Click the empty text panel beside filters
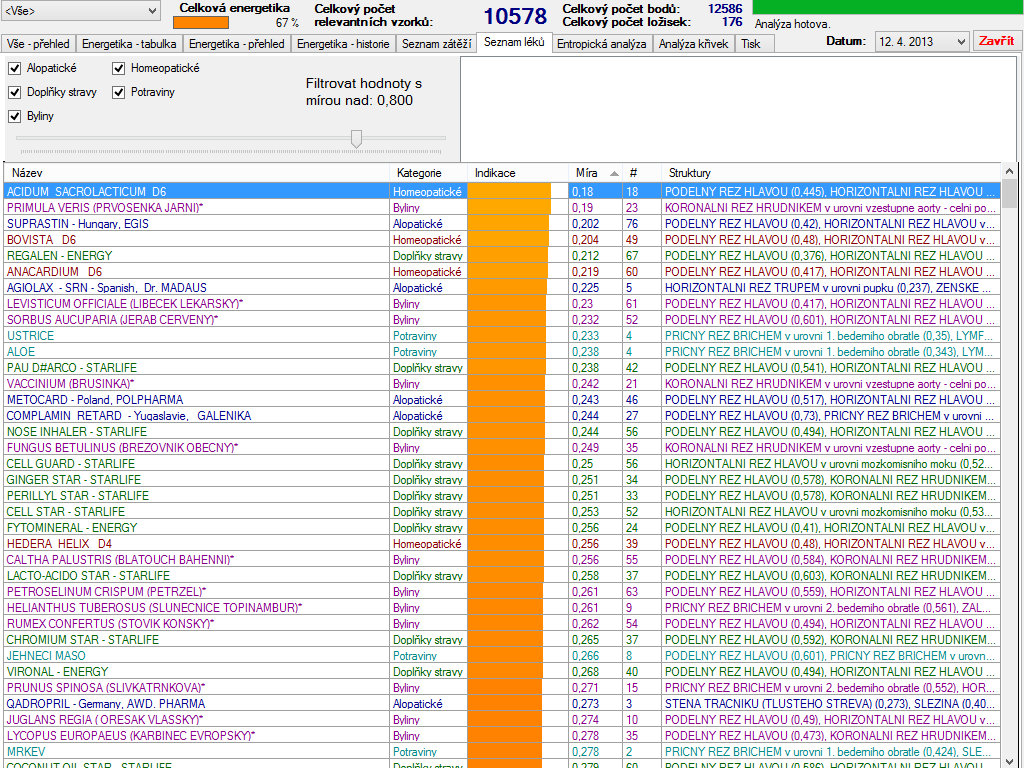 click(739, 109)
